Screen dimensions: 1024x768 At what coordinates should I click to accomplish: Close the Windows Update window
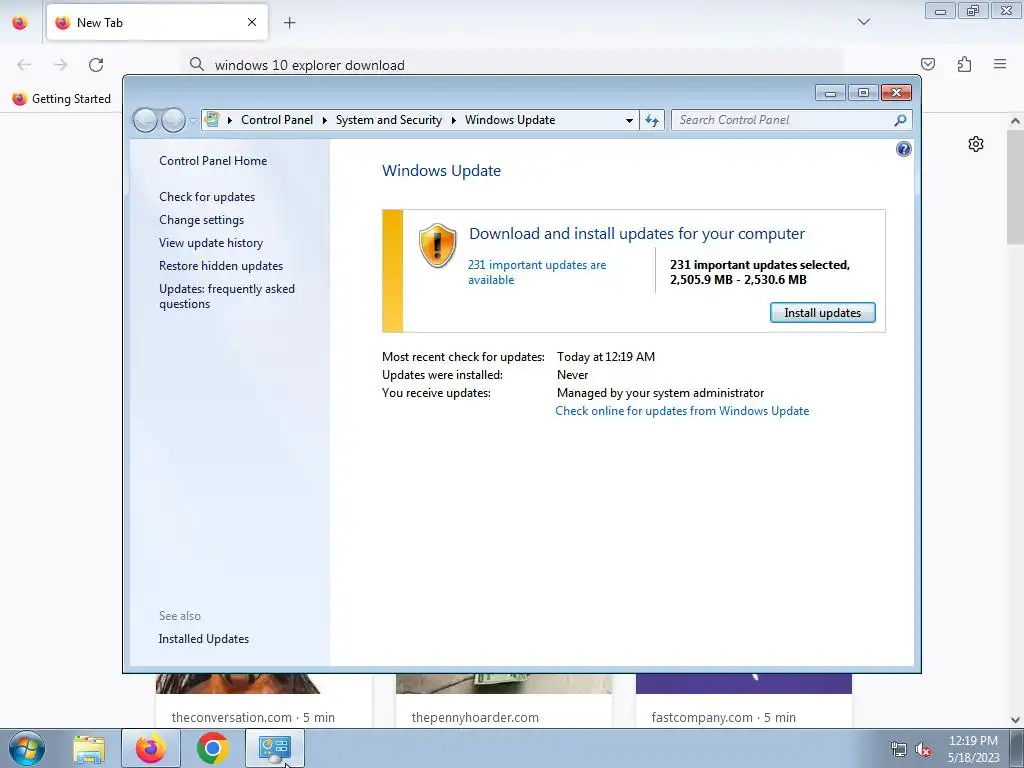click(x=896, y=93)
